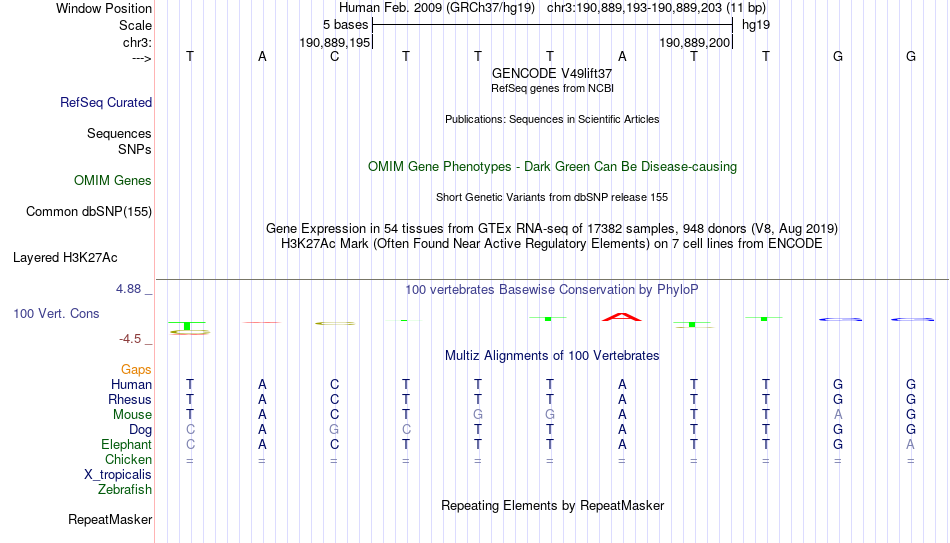950x543 pixels.
Task: Click the -4.5 lower PhyloP scale value
Action: point(130,339)
